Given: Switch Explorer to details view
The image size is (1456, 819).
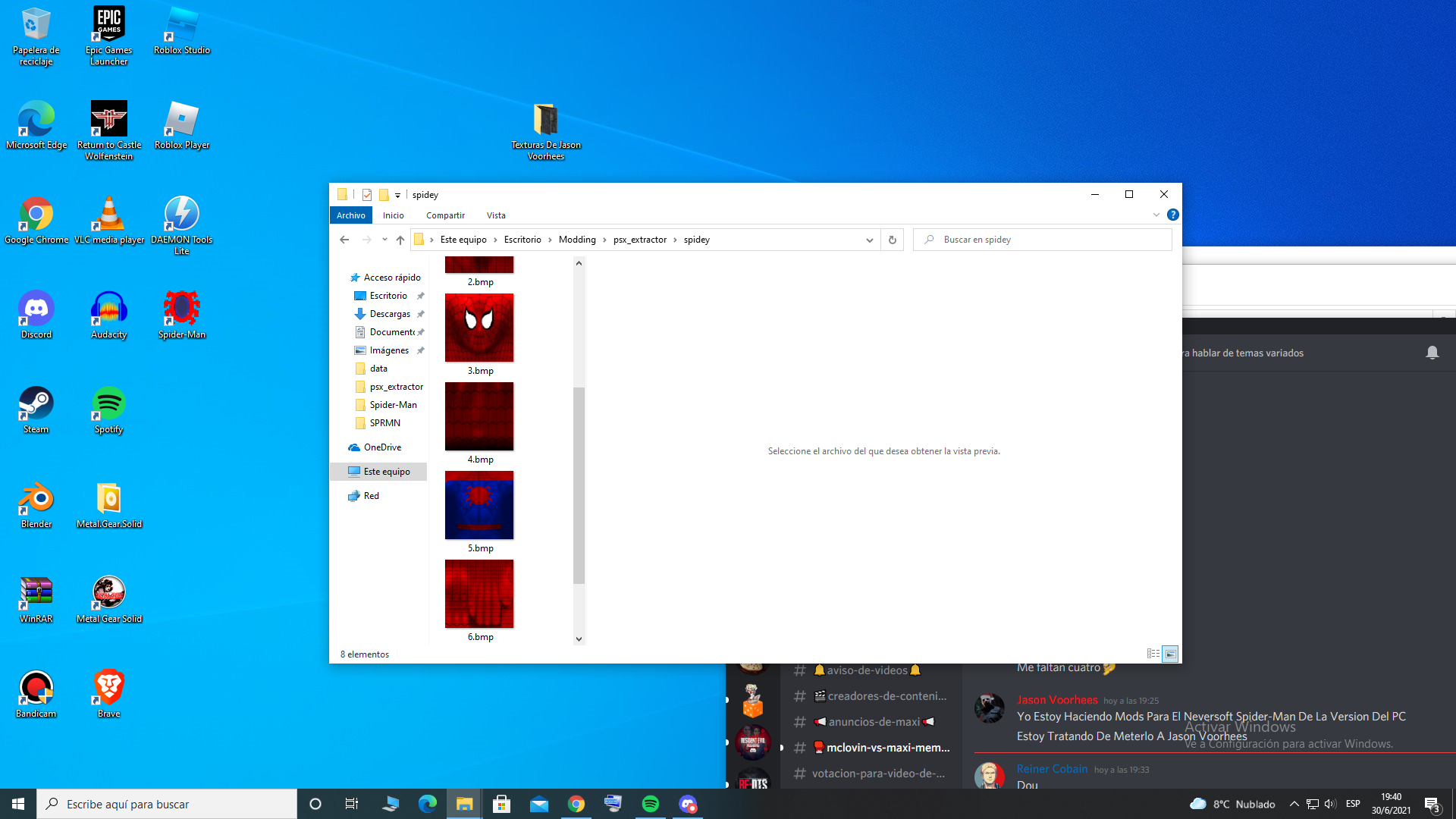Looking at the screenshot, I should click(1153, 654).
